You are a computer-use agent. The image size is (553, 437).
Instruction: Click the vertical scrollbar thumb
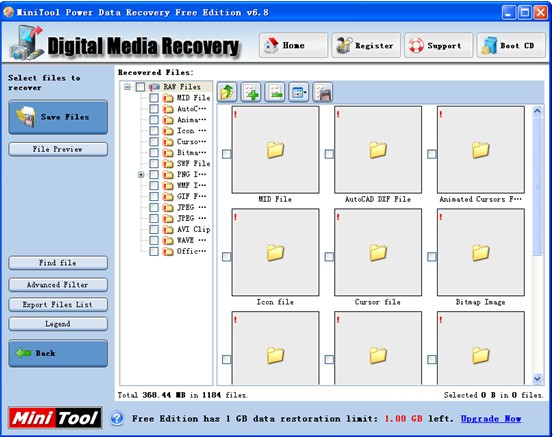pos(537,186)
